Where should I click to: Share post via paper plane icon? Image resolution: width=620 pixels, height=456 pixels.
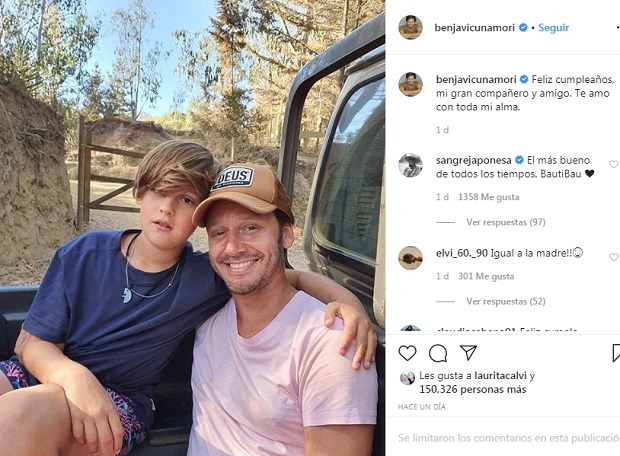pos(468,353)
